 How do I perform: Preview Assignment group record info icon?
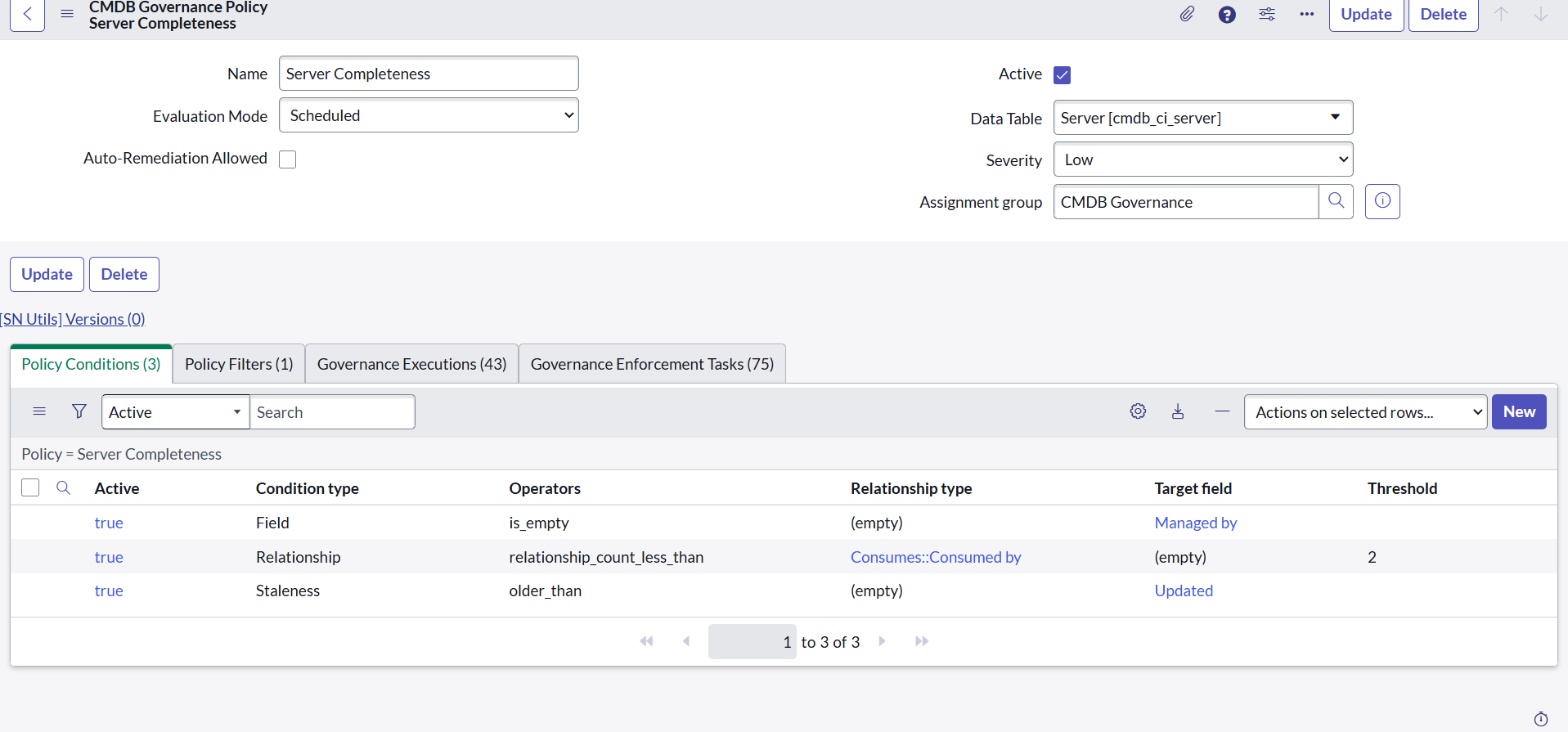coord(1382,201)
